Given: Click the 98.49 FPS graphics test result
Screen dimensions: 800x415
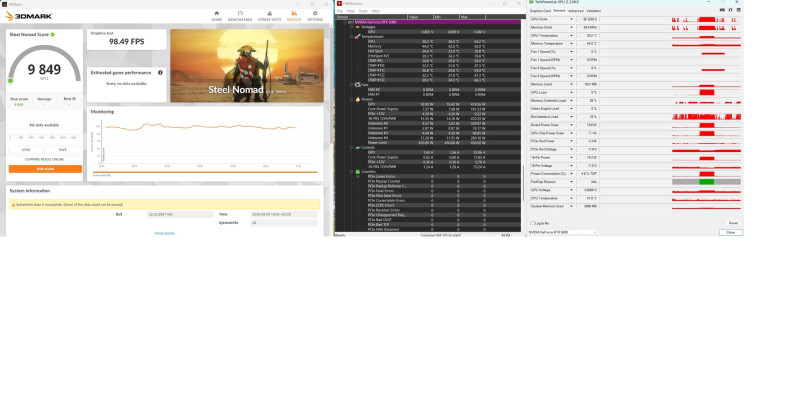Looking at the screenshot, I should point(127,41).
